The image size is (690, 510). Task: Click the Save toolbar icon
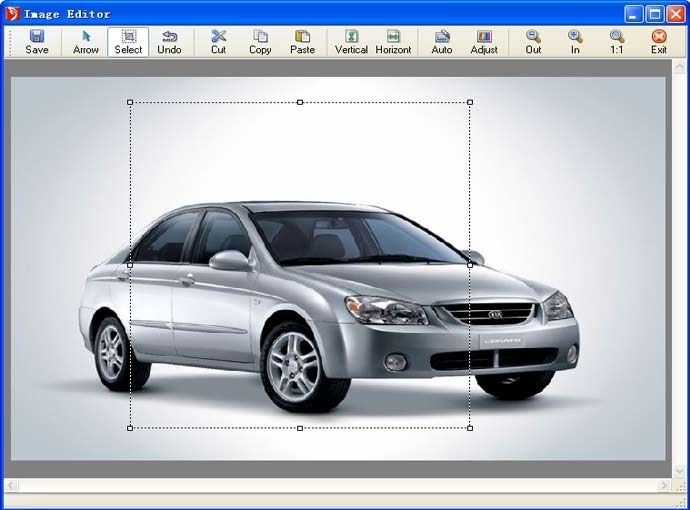click(x=37, y=42)
